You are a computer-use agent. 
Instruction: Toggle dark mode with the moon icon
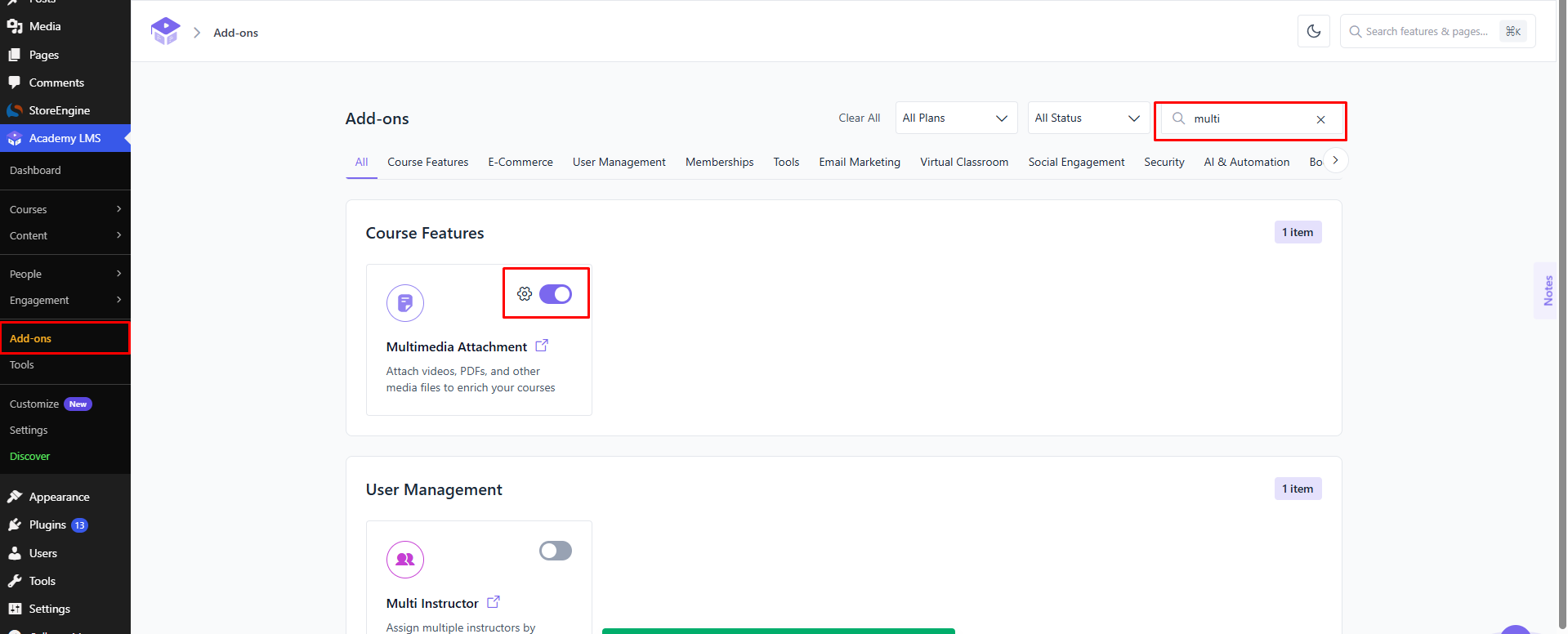click(x=1314, y=31)
